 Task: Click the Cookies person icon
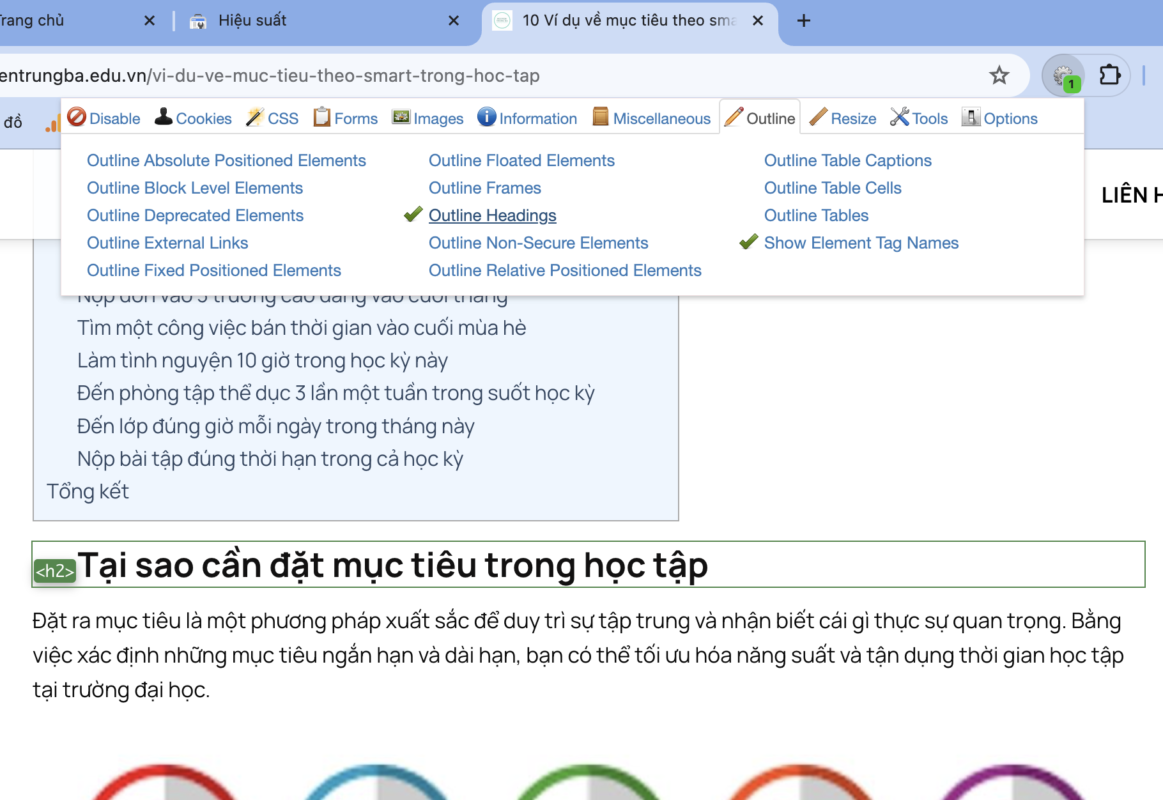pos(163,116)
